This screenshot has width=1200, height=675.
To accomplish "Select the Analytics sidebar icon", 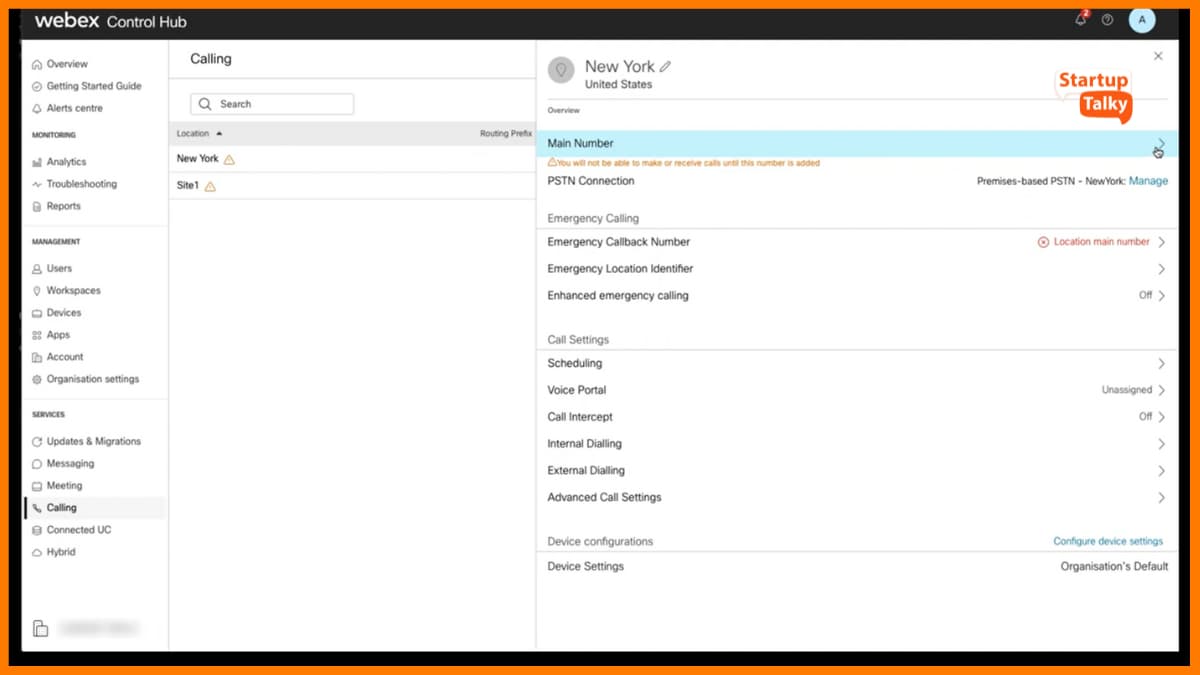I will (37, 161).
